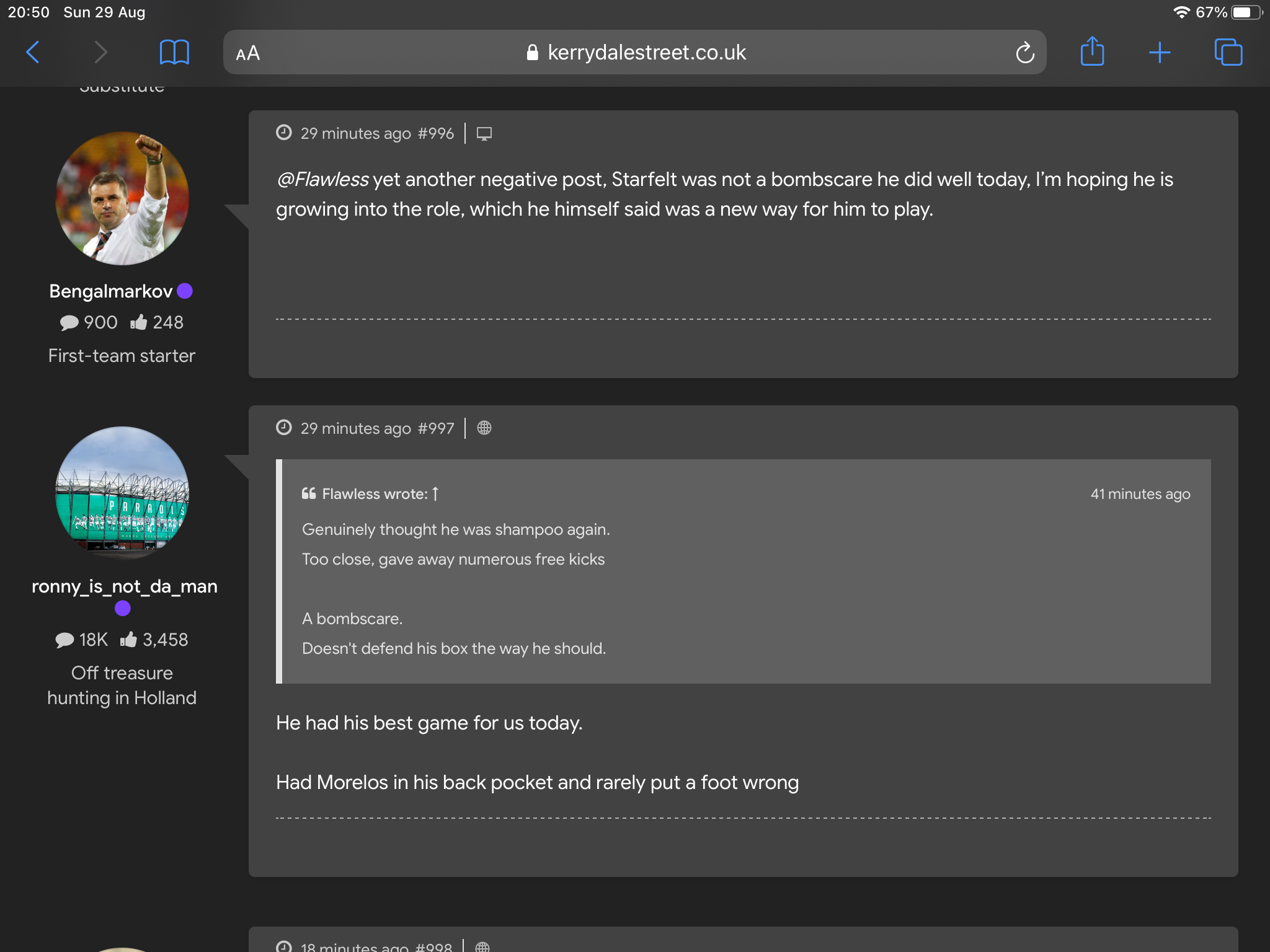Open the Safari bookmarks book icon

click(174, 52)
